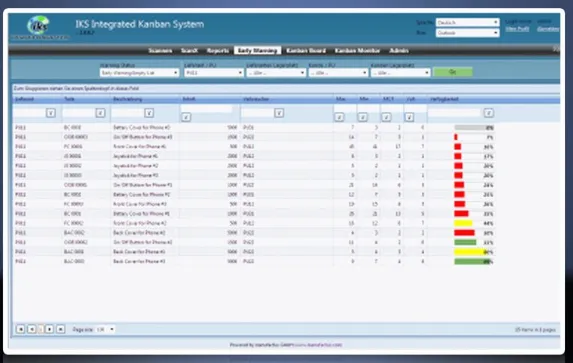The width and height of the screenshot is (573, 363).
Task: Open the Page size dropdown in the pager
Action: coord(105,329)
